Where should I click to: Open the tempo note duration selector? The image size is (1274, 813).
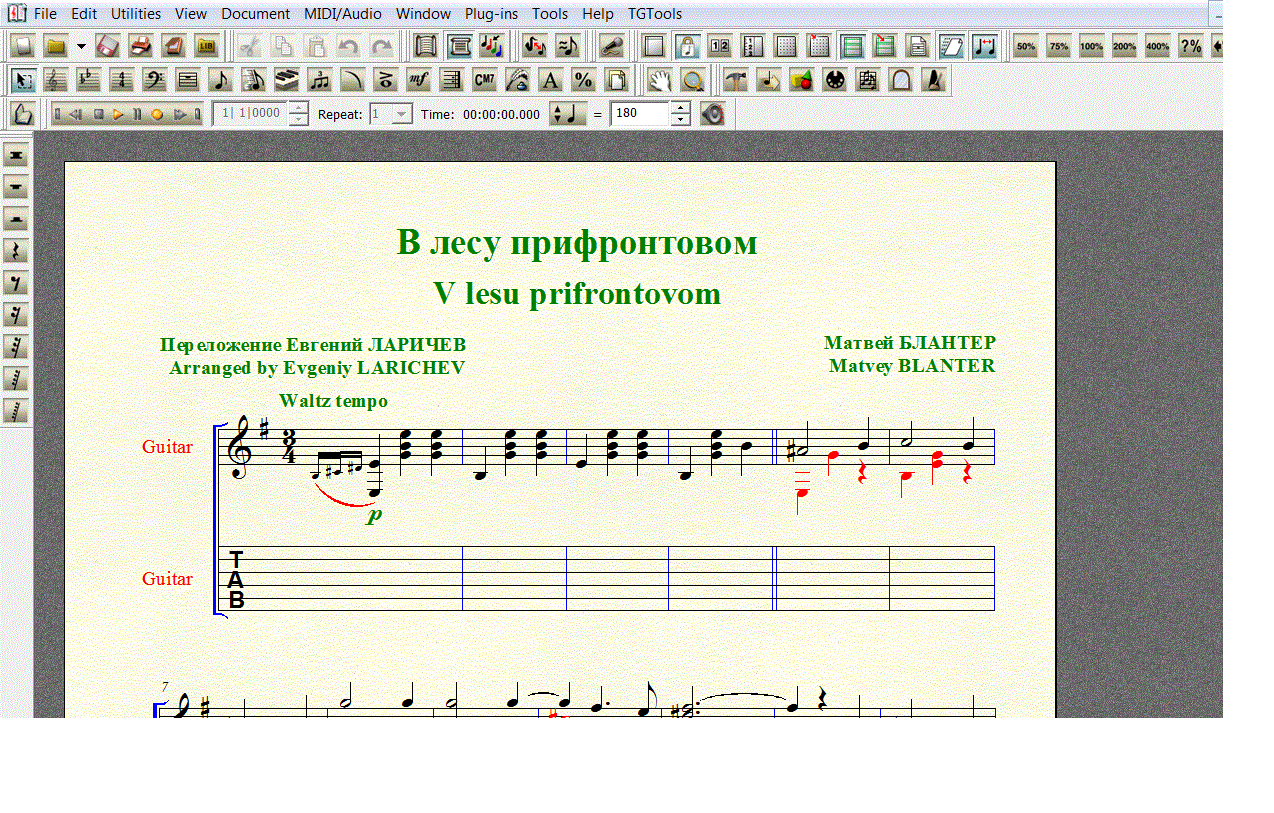pos(565,114)
